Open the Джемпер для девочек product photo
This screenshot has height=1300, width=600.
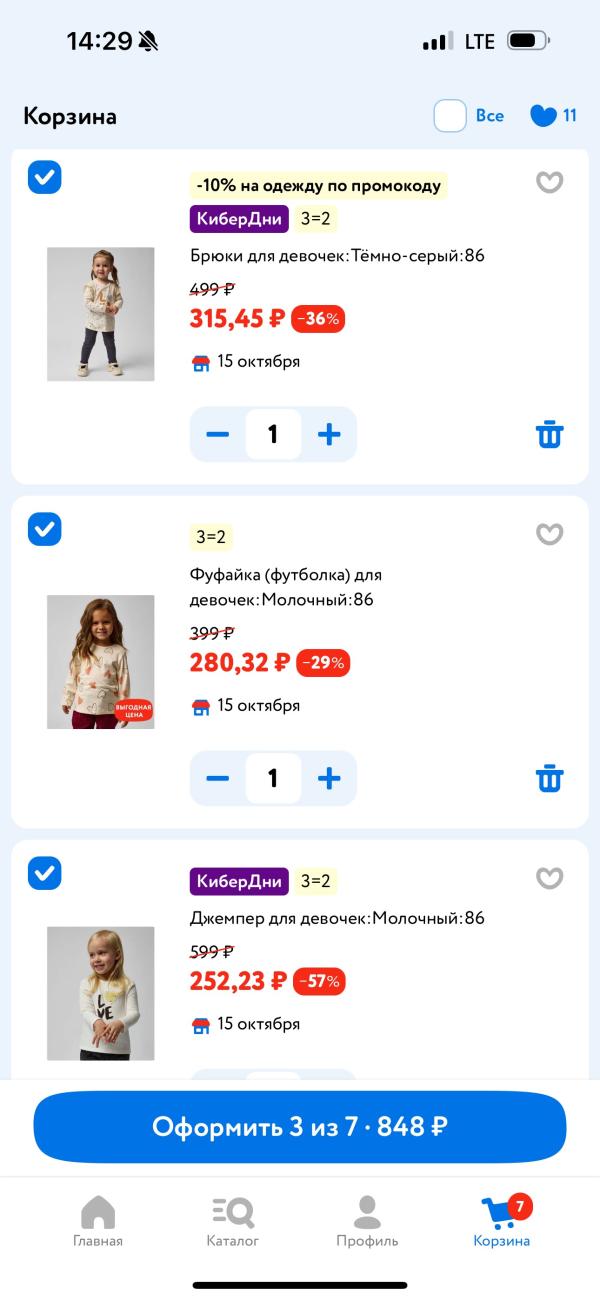pyautogui.click(x=101, y=993)
